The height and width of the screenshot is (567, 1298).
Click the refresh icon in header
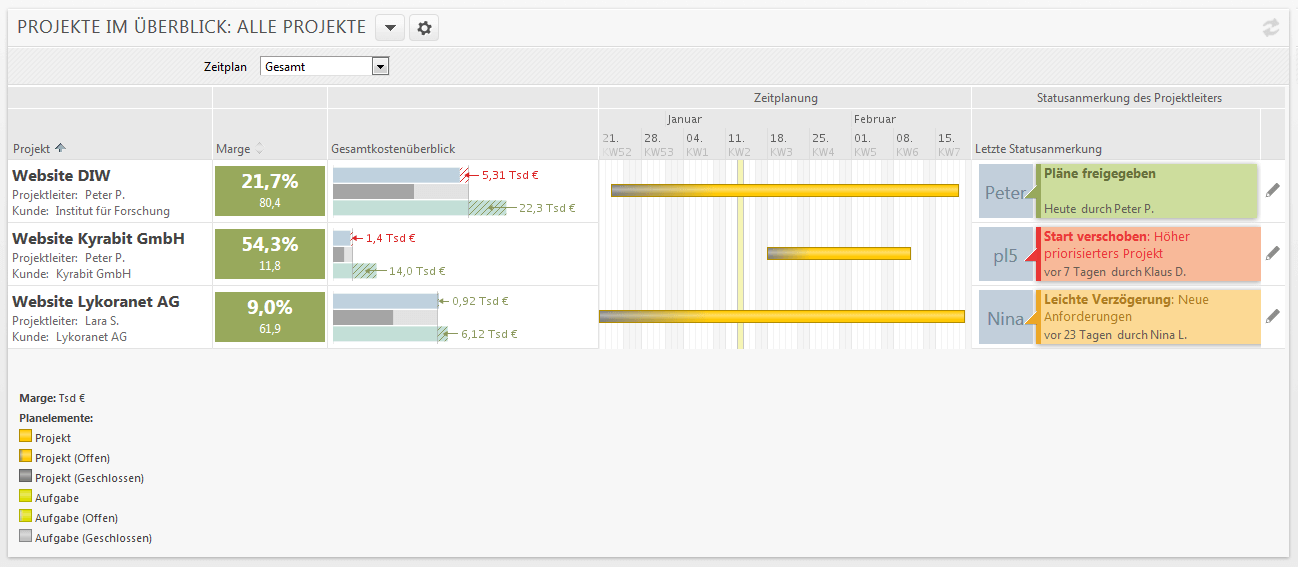(x=1270, y=28)
